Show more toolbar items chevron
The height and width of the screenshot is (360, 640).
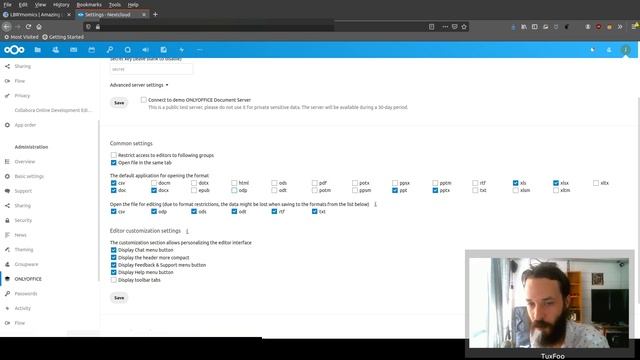click(620, 27)
